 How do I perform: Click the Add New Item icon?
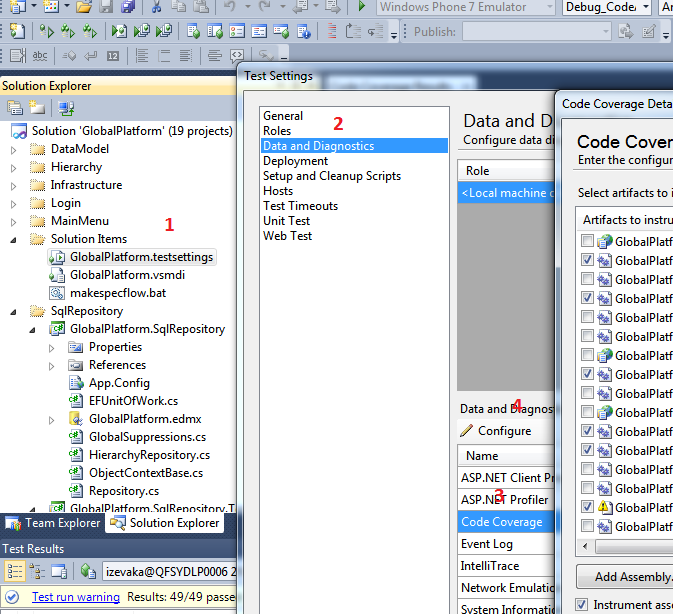(x=51, y=6)
